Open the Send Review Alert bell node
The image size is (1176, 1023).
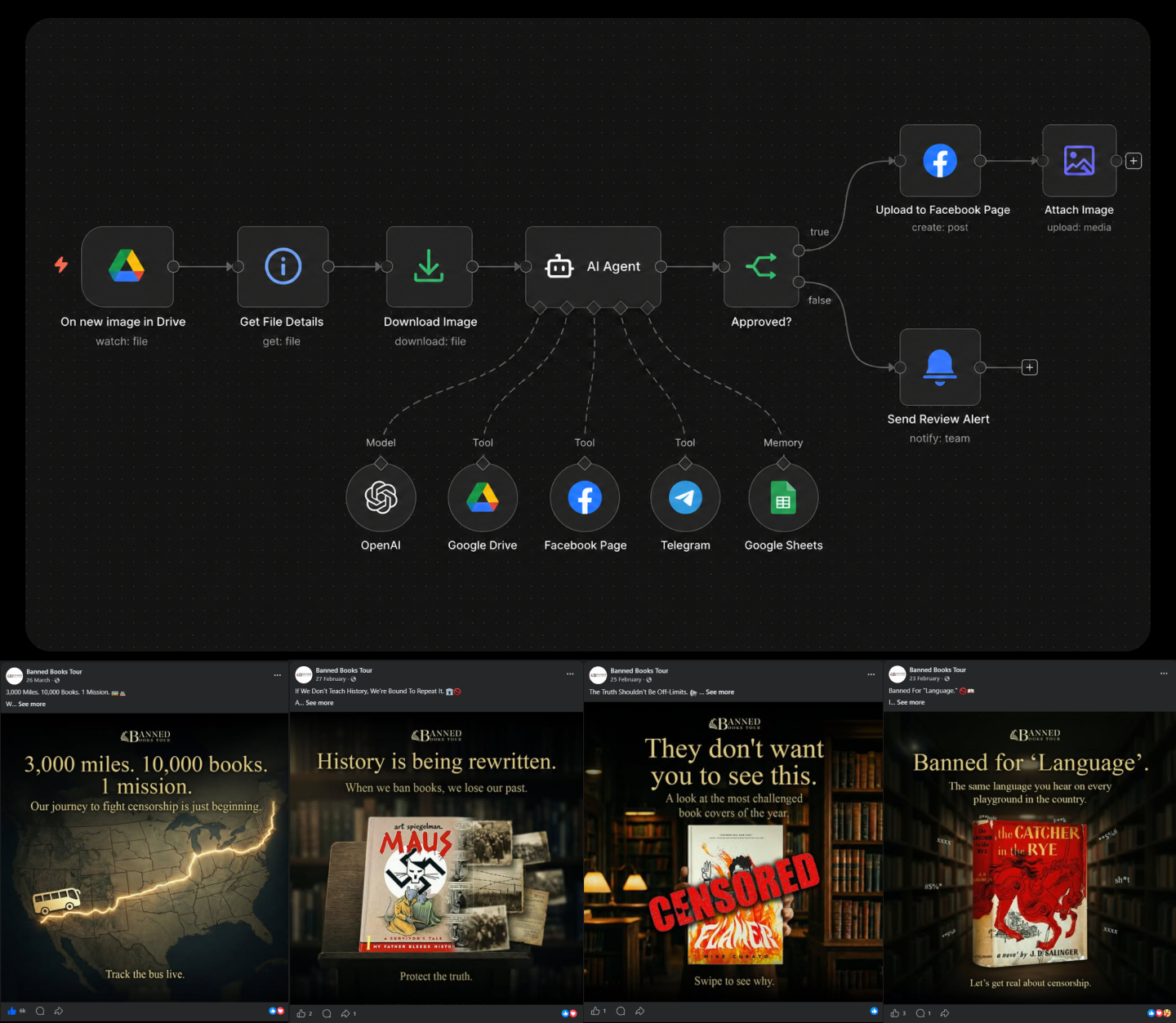point(940,367)
